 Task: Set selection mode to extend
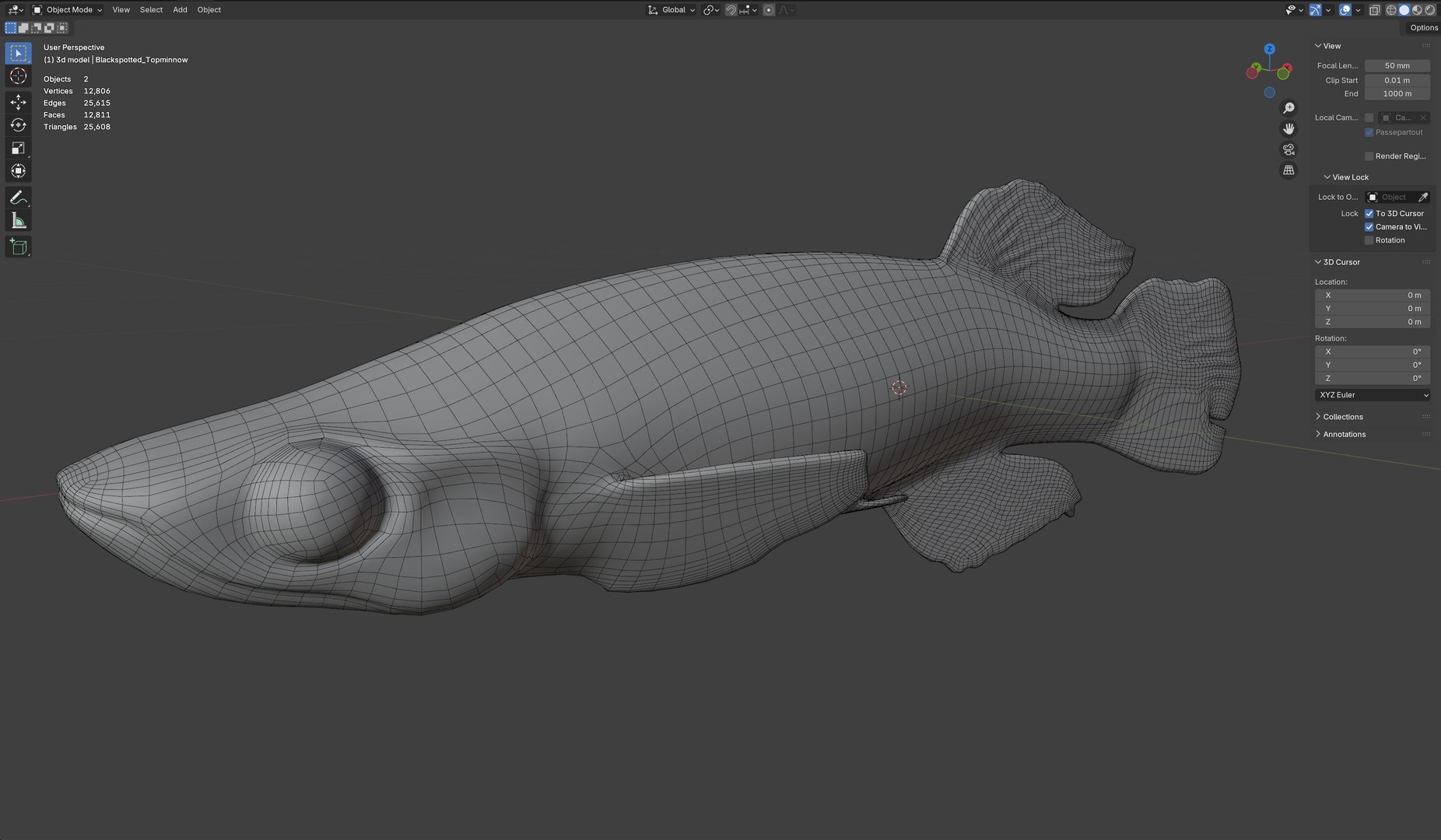[x=23, y=27]
